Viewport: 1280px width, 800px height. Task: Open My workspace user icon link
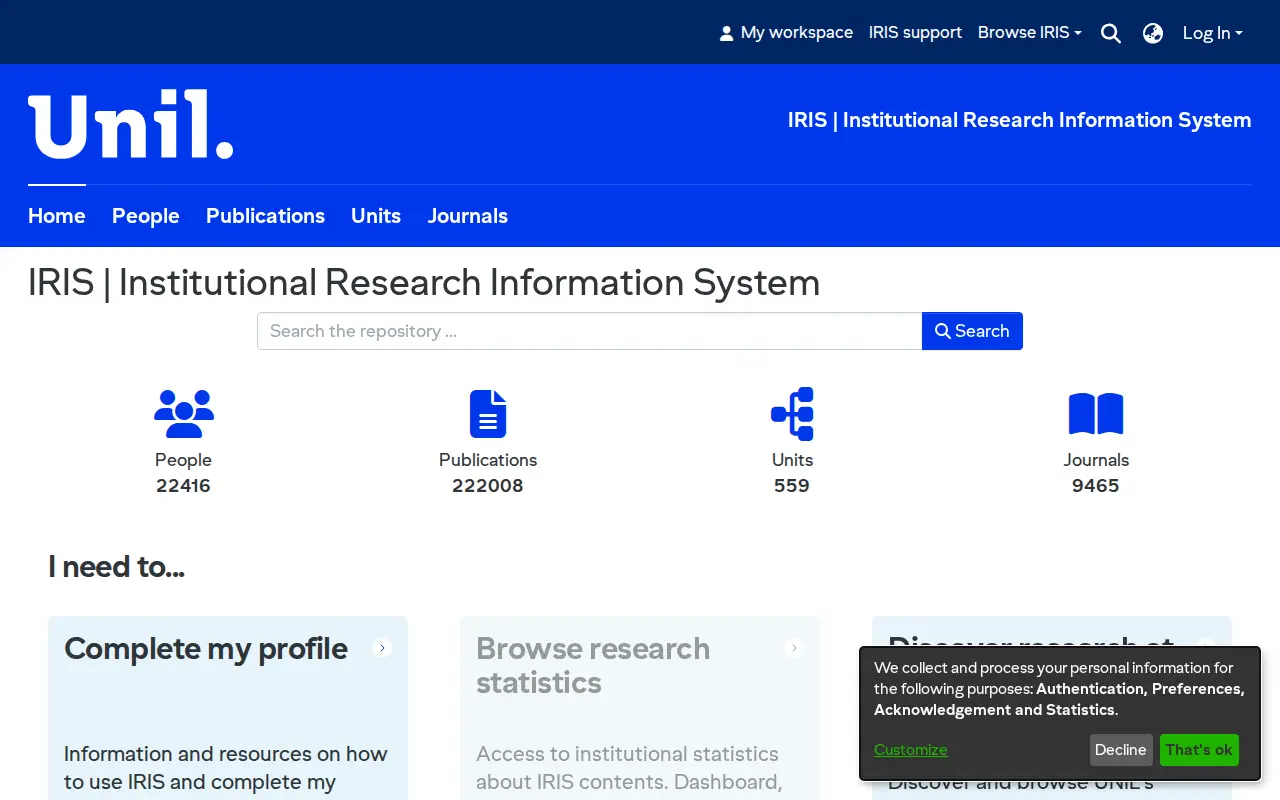tap(786, 33)
